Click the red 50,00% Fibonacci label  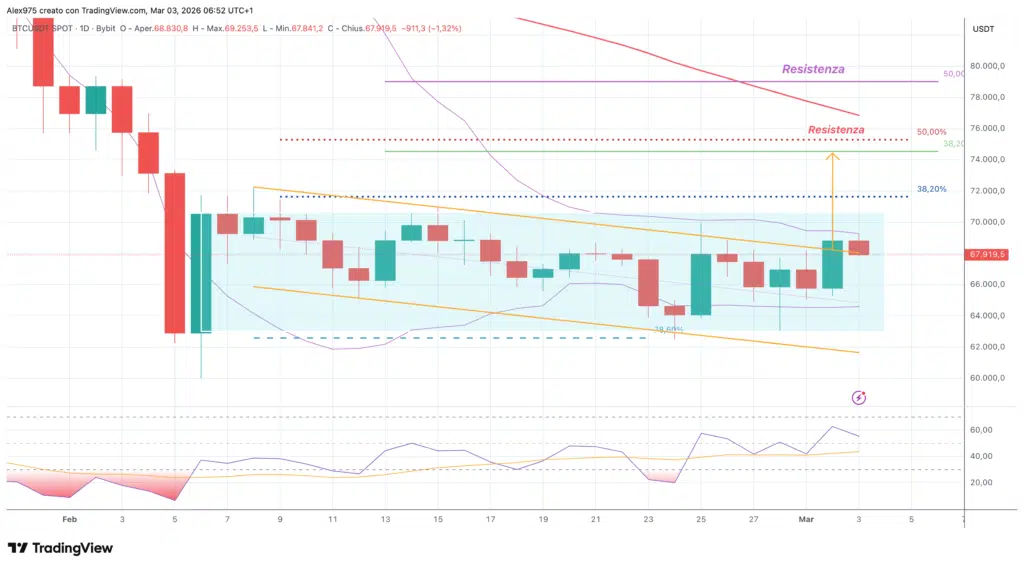pyautogui.click(x=931, y=132)
